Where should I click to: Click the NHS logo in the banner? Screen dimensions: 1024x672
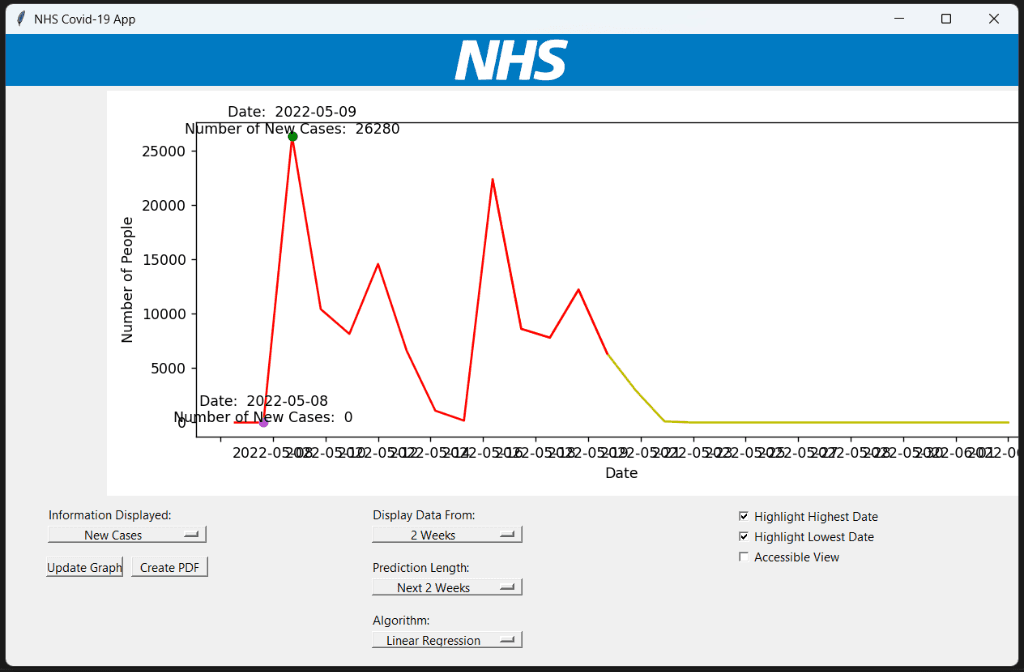[511, 60]
